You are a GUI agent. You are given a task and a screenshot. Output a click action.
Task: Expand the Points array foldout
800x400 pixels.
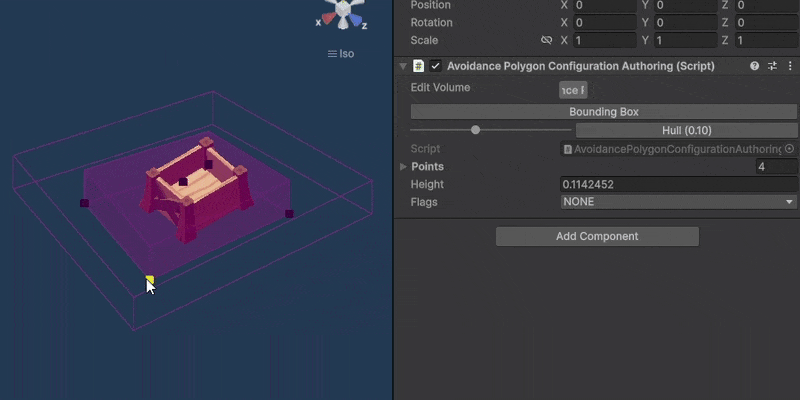[x=403, y=166]
